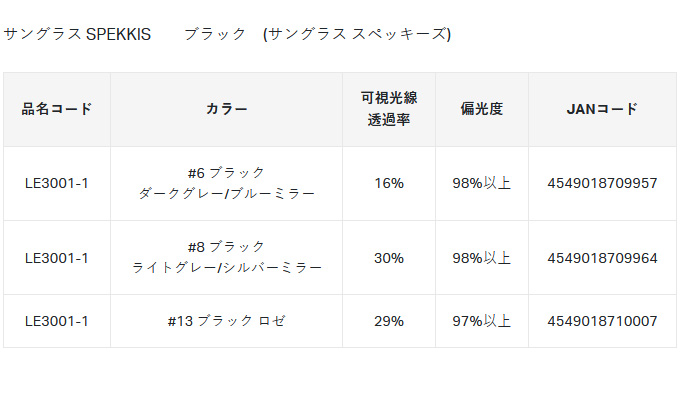Select the 品名コード column header
Image resolution: width=680 pixels, height=406 pixels.
[57, 109]
